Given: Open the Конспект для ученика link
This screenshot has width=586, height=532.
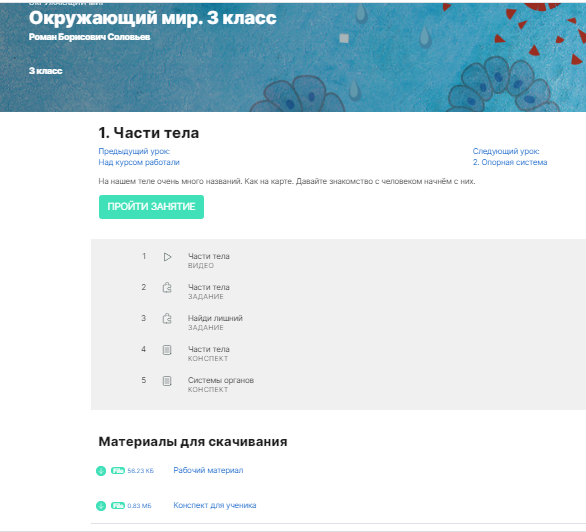Looking at the screenshot, I should pos(215,505).
